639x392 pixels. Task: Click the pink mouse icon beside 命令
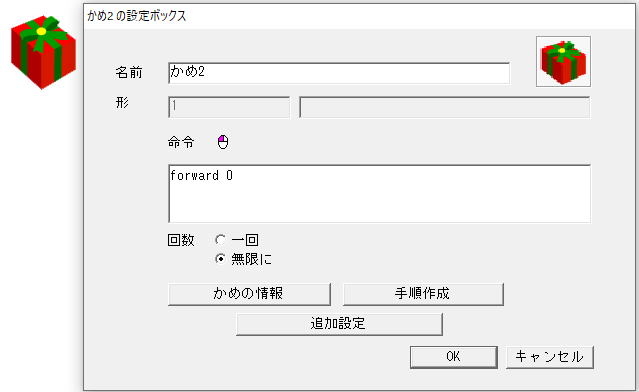point(223,142)
